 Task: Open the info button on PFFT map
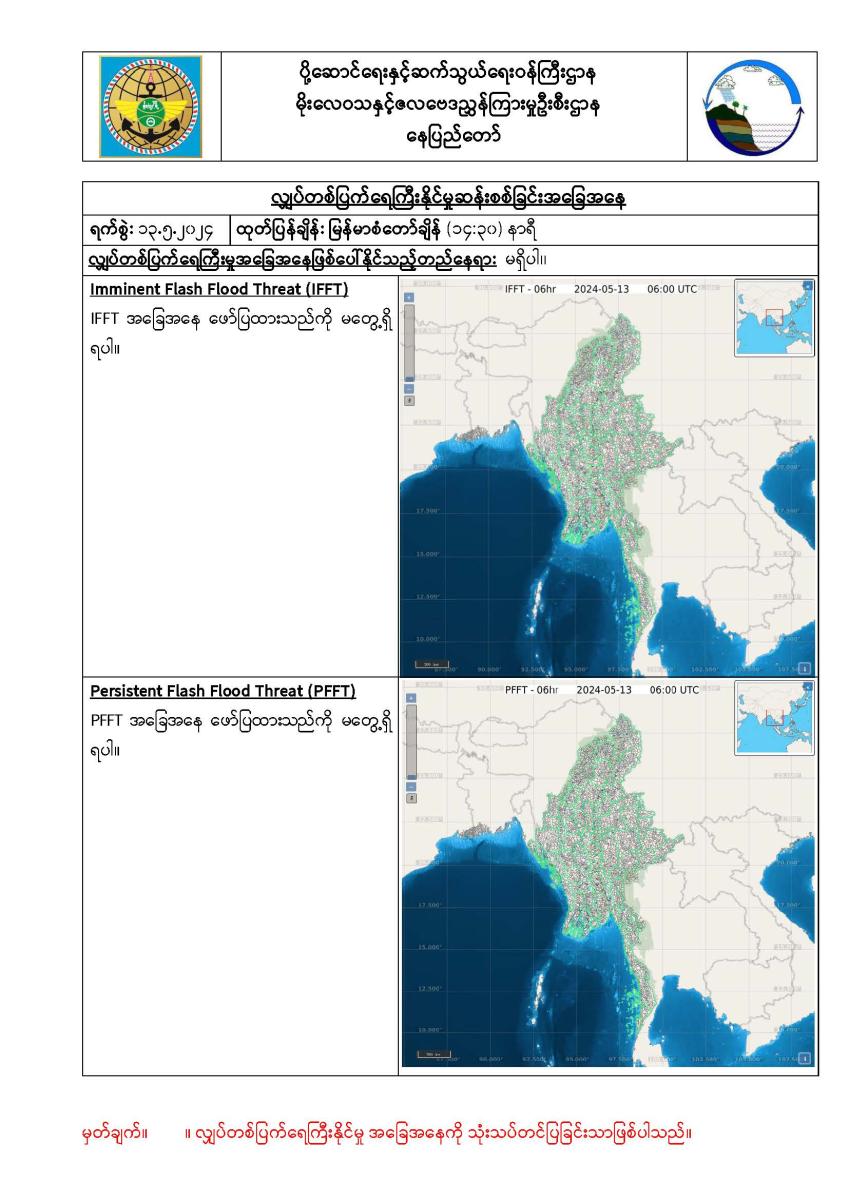pyautogui.click(x=806, y=1058)
